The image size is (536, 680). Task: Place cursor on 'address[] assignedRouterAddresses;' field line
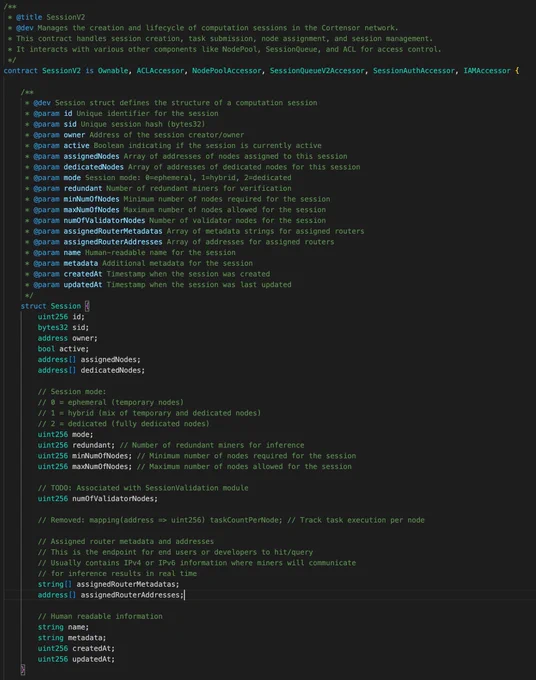pyautogui.click(x=111, y=595)
